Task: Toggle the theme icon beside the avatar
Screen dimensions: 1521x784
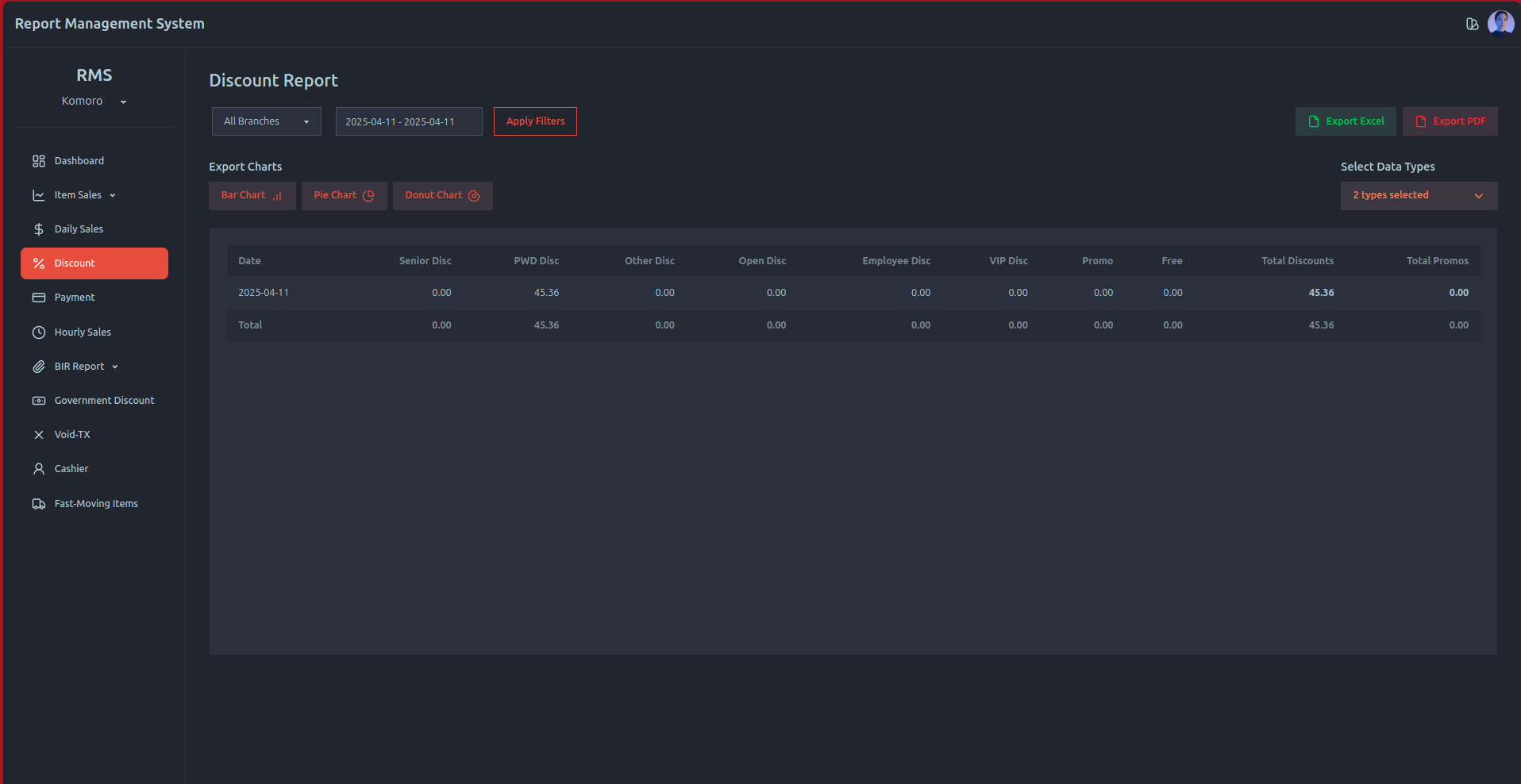Action: pyautogui.click(x=1472, y=24)
